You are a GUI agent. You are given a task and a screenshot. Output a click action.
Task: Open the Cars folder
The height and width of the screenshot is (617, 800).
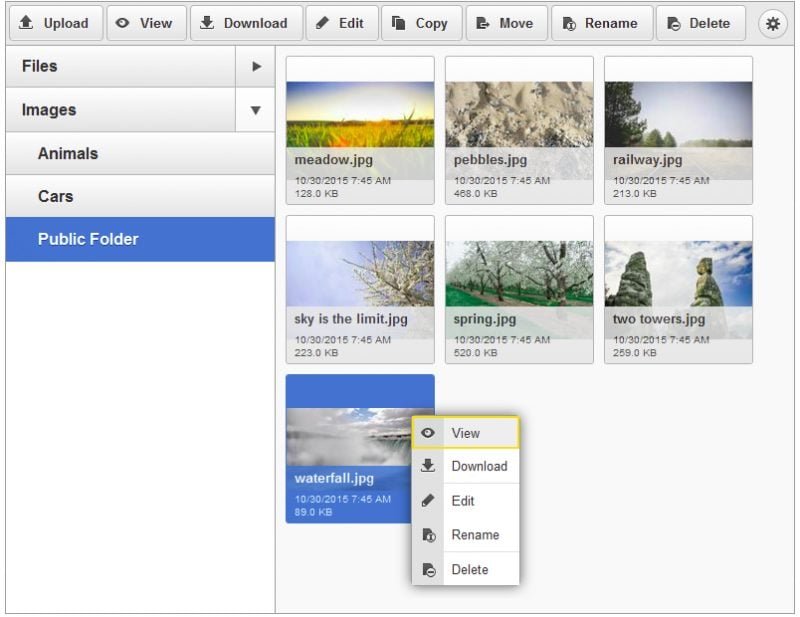[140, 196]
